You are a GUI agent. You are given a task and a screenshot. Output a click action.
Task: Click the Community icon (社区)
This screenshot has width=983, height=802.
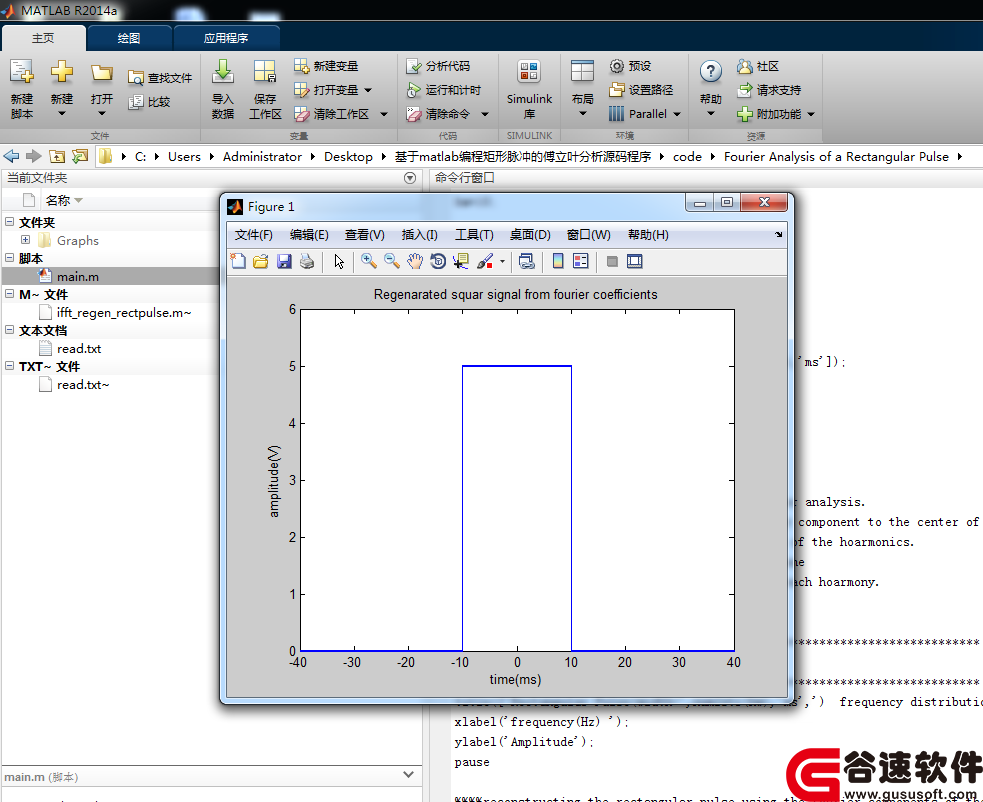click(x=744, y=66)
